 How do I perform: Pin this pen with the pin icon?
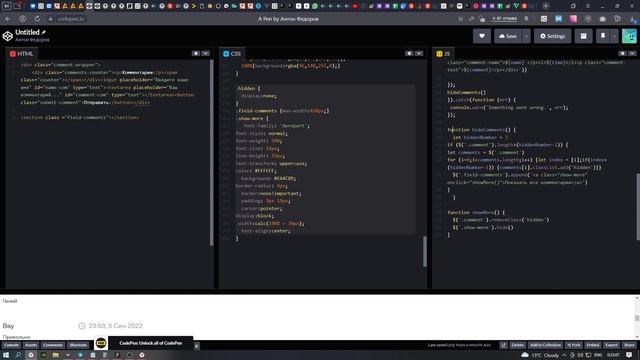point(602,36)
